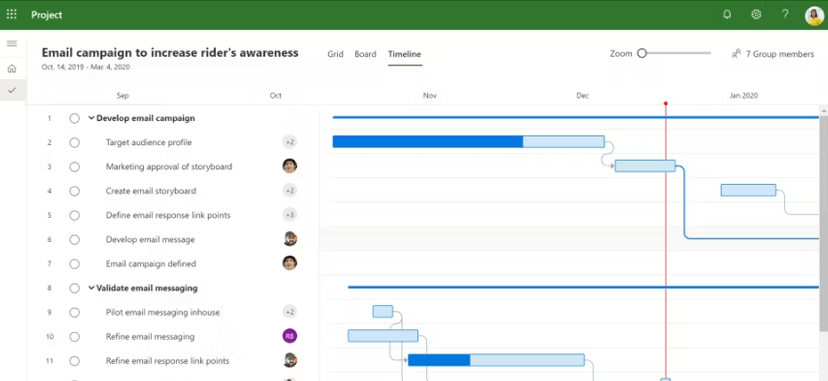The image size is (828, 381).
Task: Open the Email campaign defined task
Action: [151, 264]
